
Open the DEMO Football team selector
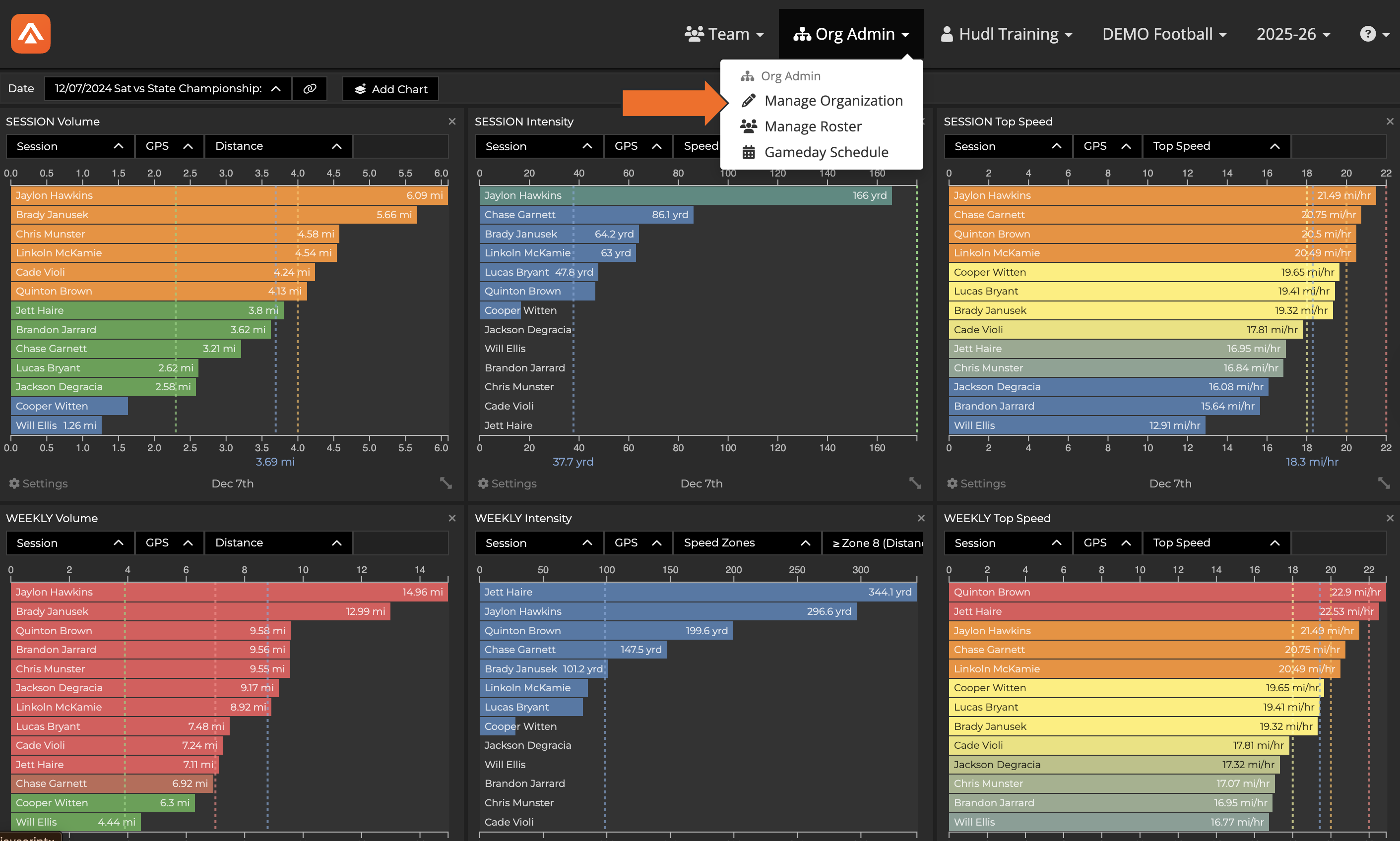tap(1164, 34)
